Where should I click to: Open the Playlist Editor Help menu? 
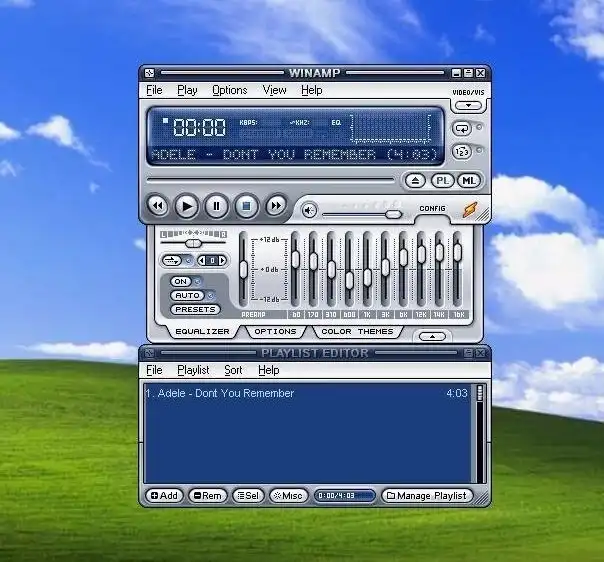(x=268, y=370)
